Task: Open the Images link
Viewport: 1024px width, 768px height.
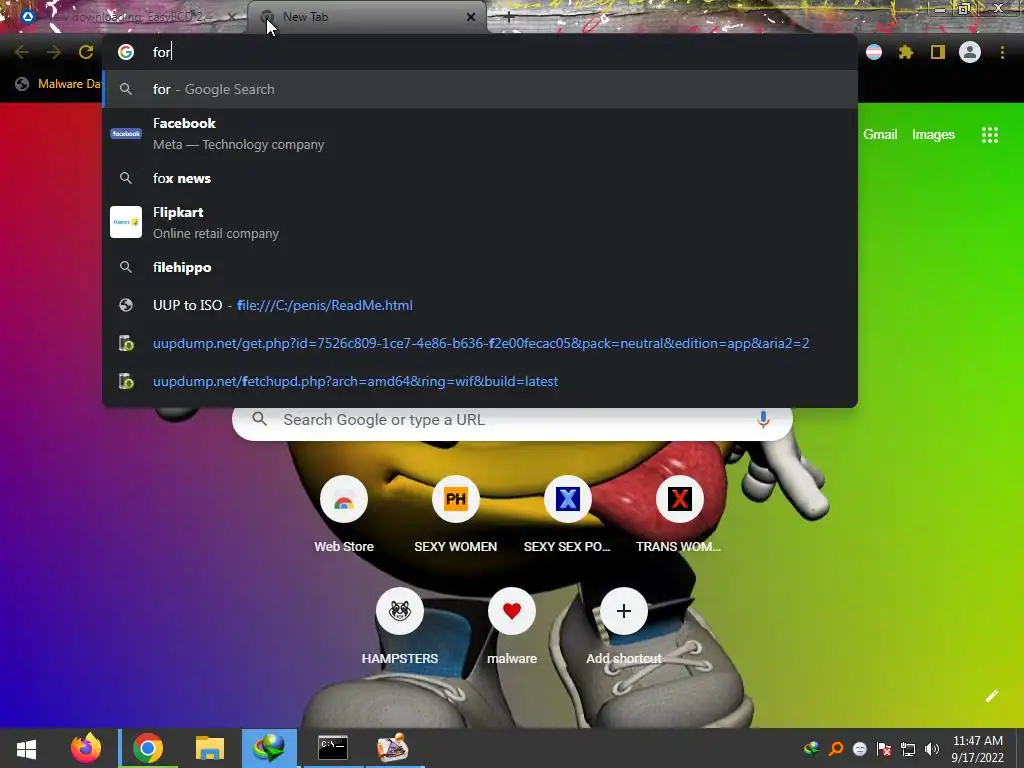Action: (933, 135)
